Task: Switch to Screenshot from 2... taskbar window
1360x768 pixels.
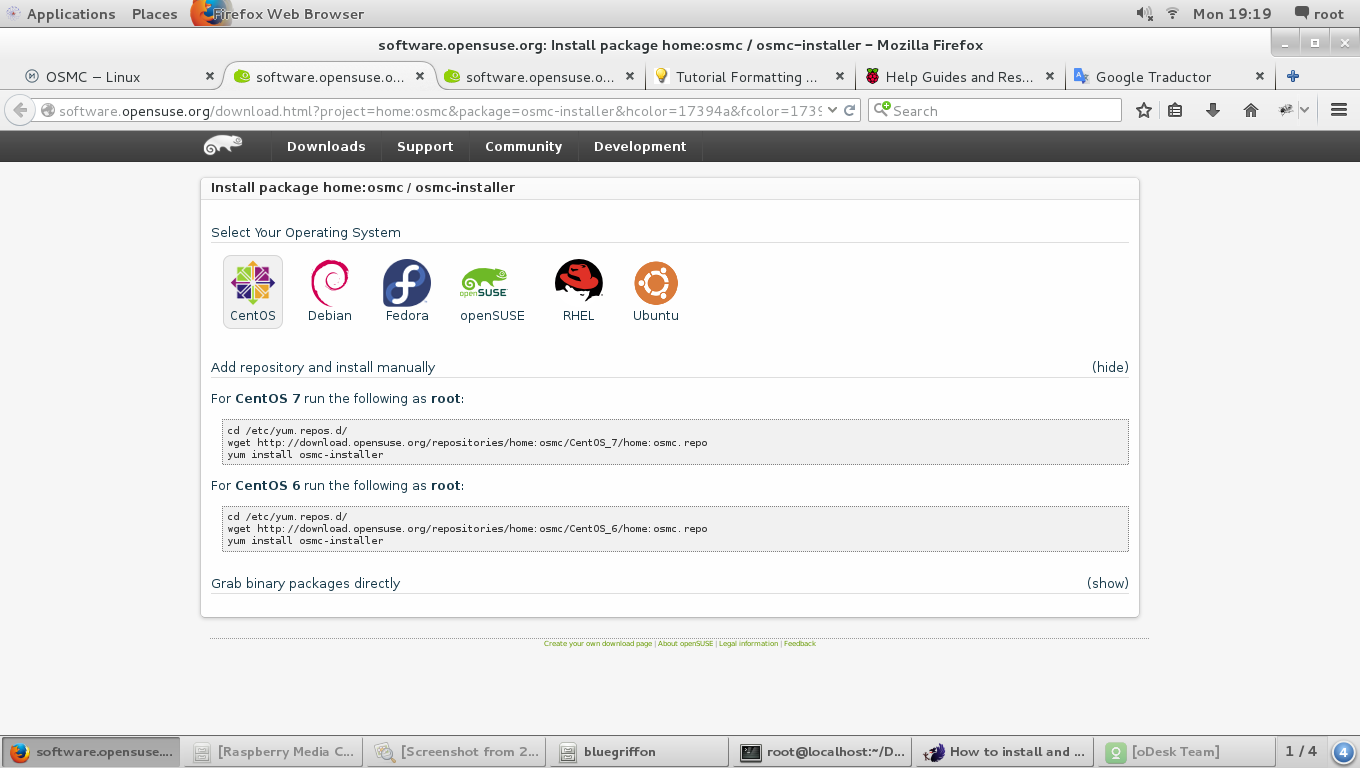Action: 455,752
